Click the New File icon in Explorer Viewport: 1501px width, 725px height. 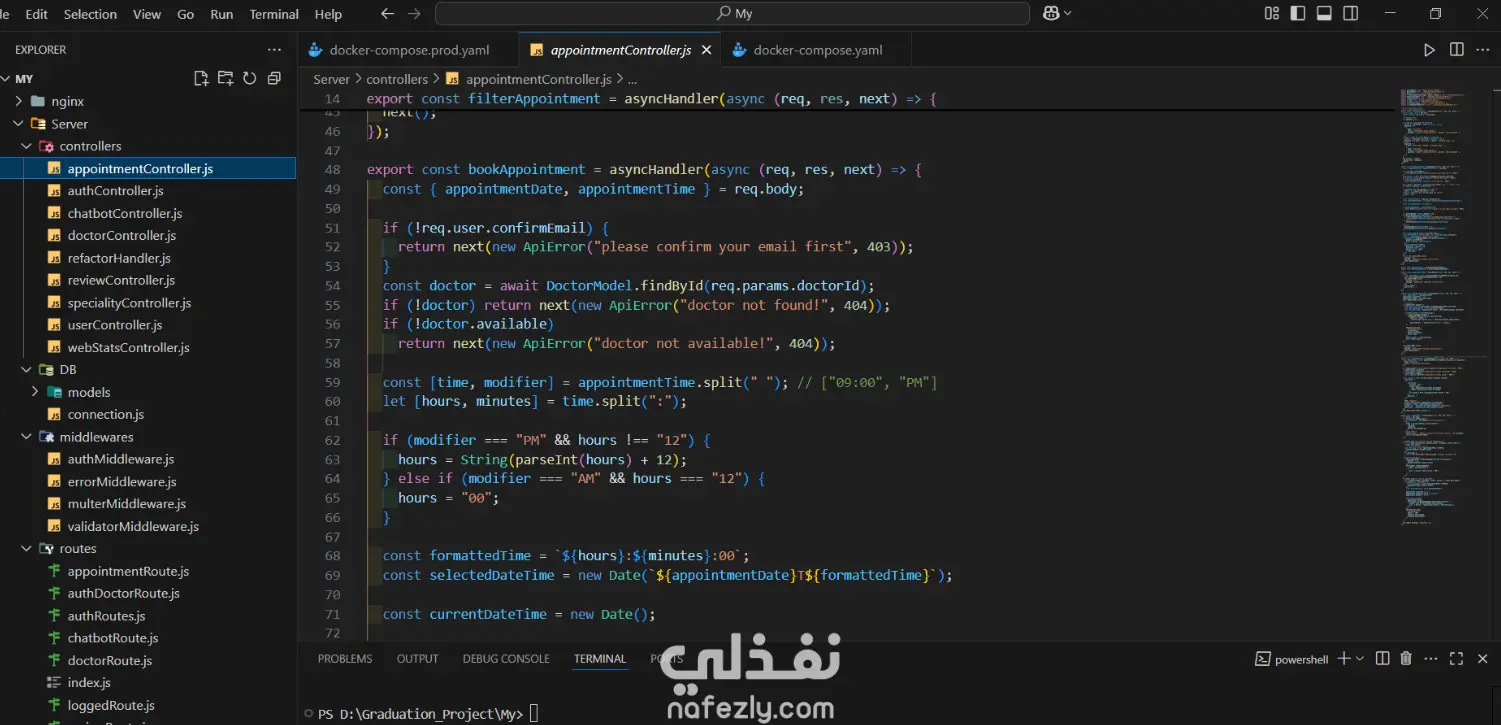coord(201,78)
